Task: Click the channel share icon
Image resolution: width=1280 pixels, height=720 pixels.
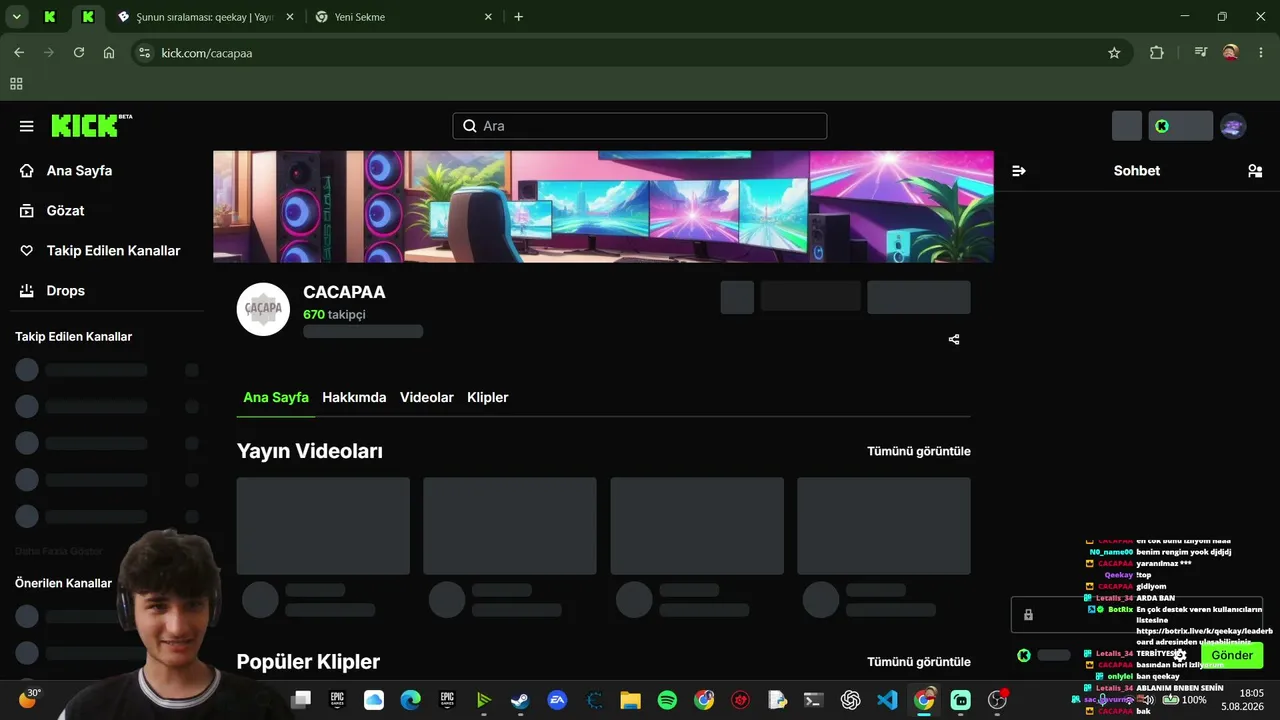Action: [954, 340]
